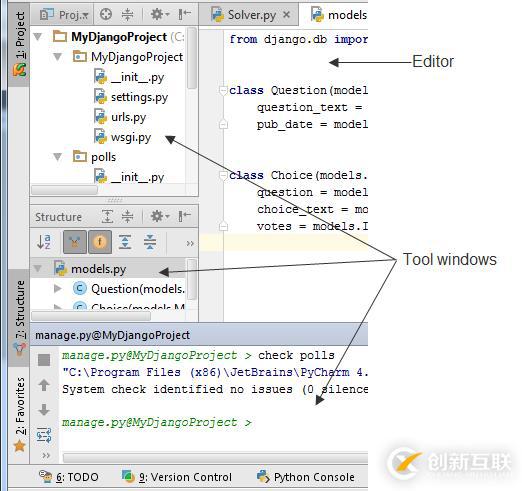
Task: Toggle Show Fields button in Structure panel
Action: [x=100, y=242]
